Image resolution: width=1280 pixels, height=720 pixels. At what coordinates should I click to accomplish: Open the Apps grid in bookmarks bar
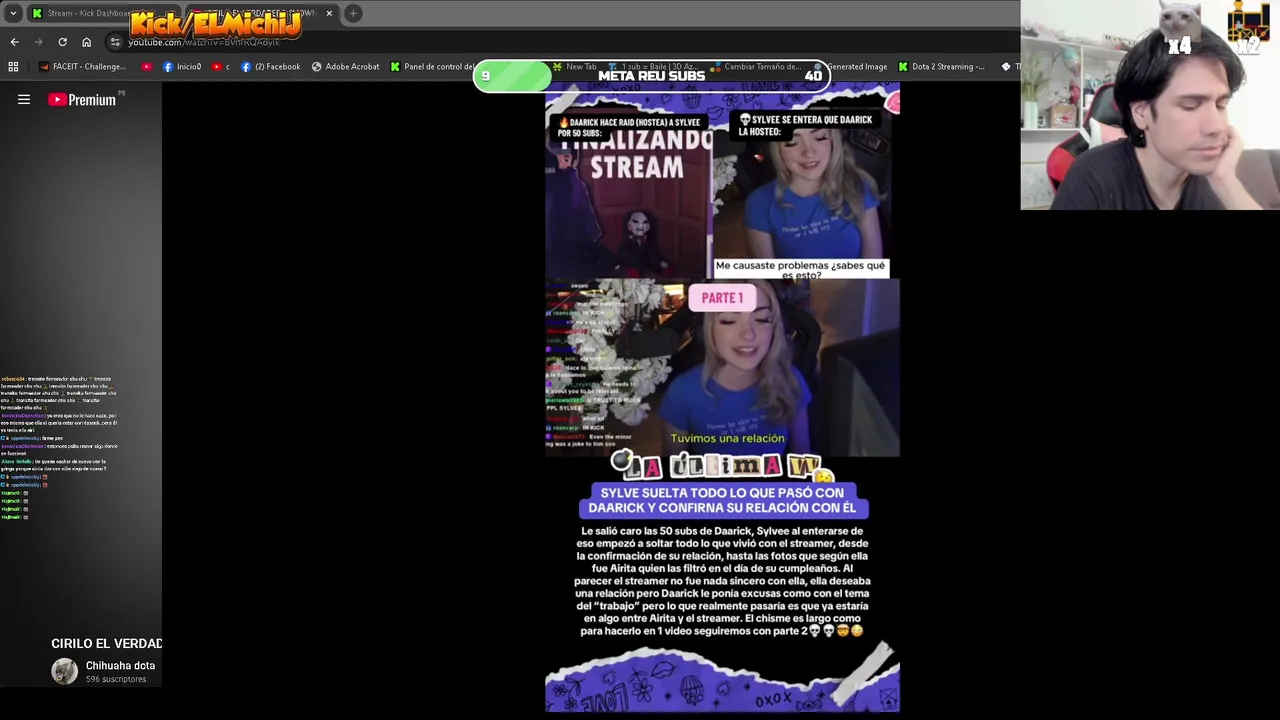click(13, 67)
